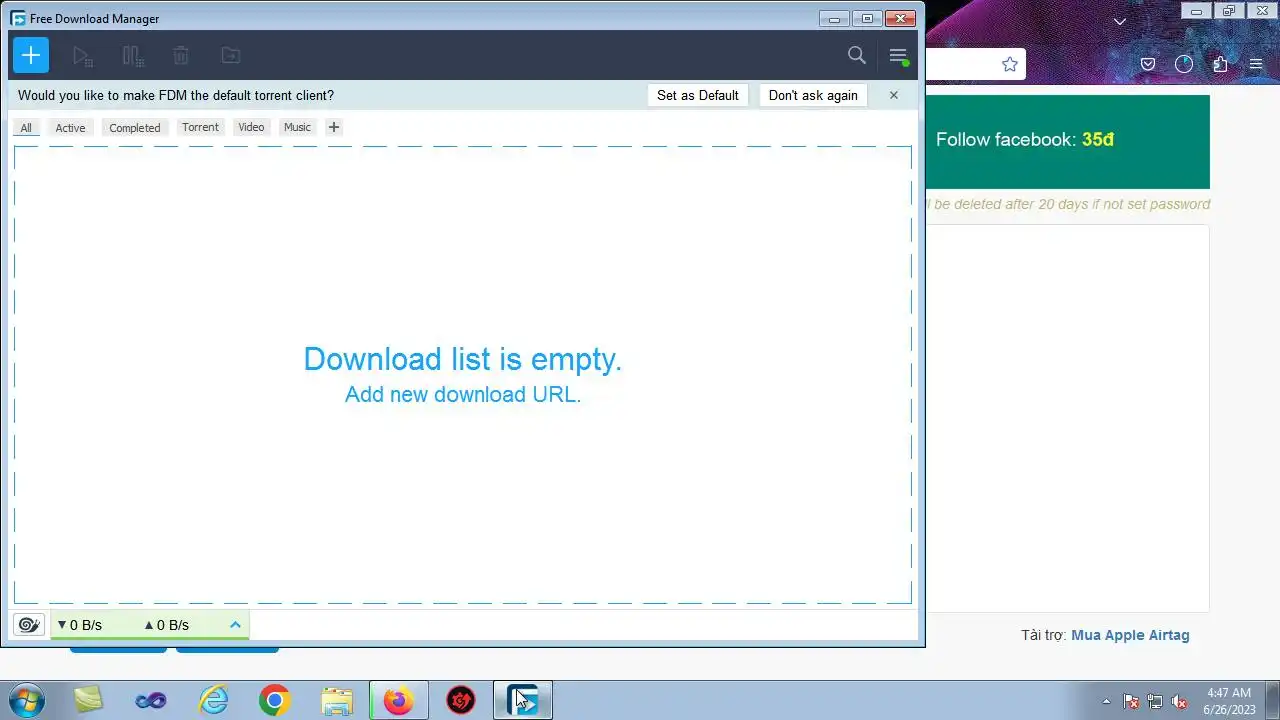
Task: Open Firefox list all tabs chevron
Action: click(1120, 21)
